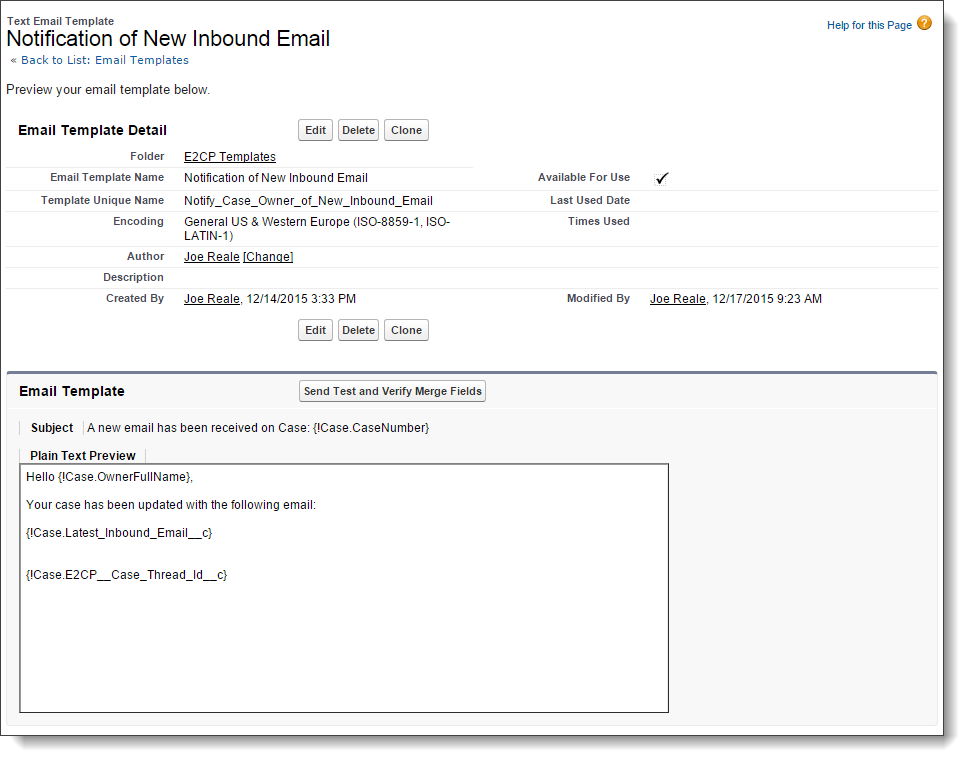Click the bottom Edit button

coord(315,330)
